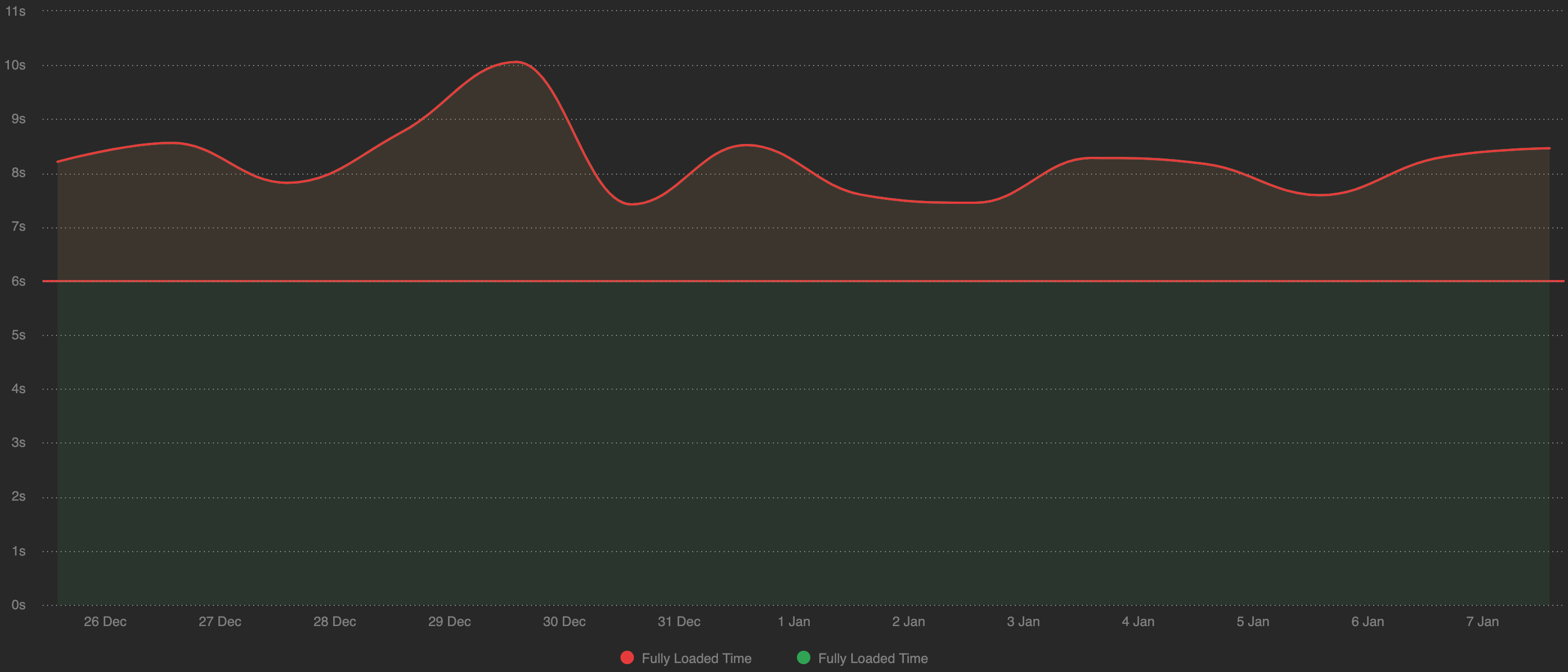Select the 4 Jan x-axis label
Screen dimensions: 1568x672
(x=1138, y=622)
